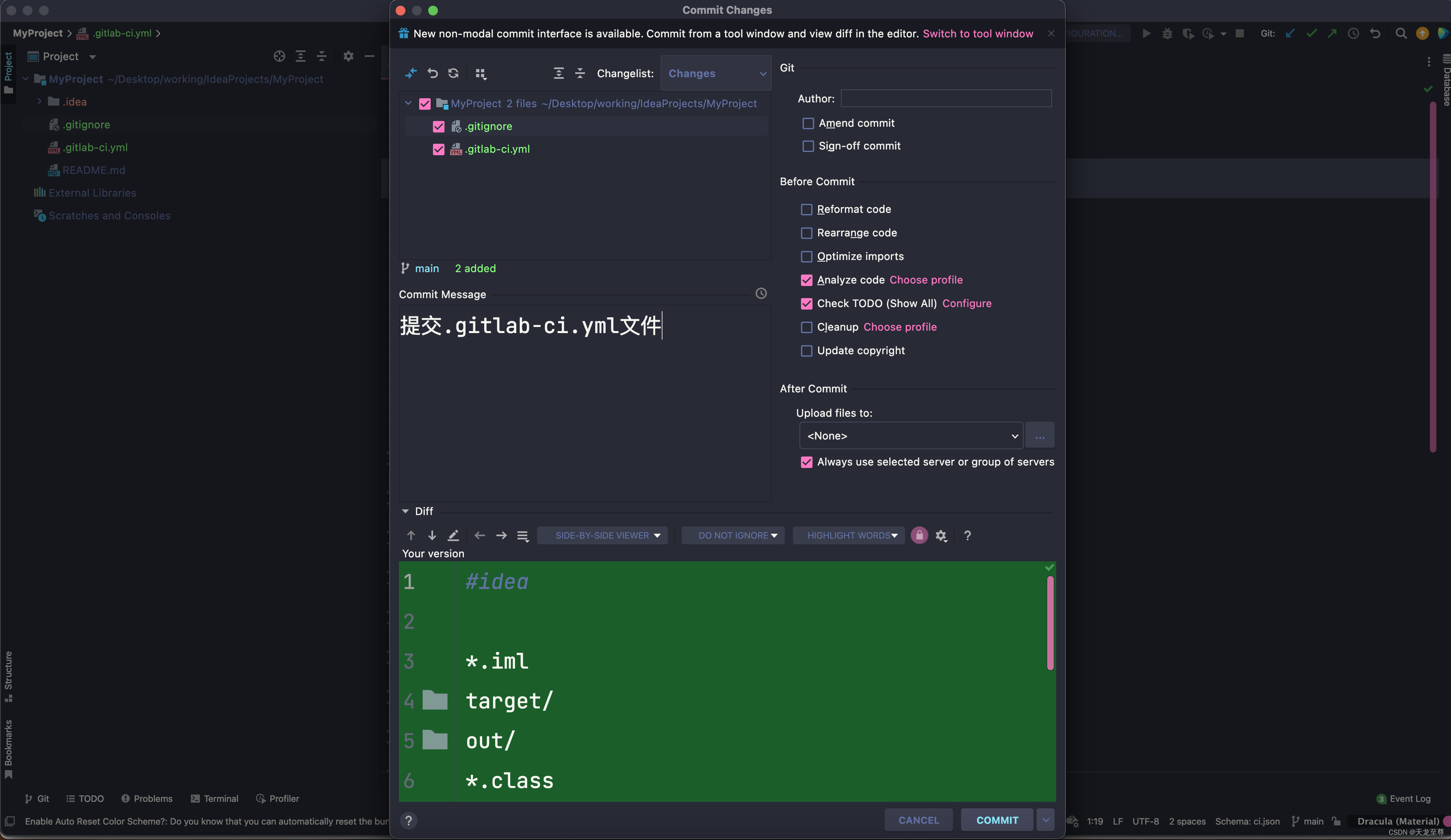Viewport: 1451px width, 840px height.
Task: Click Cleanup Choose profile link
Action: (900, 328)
